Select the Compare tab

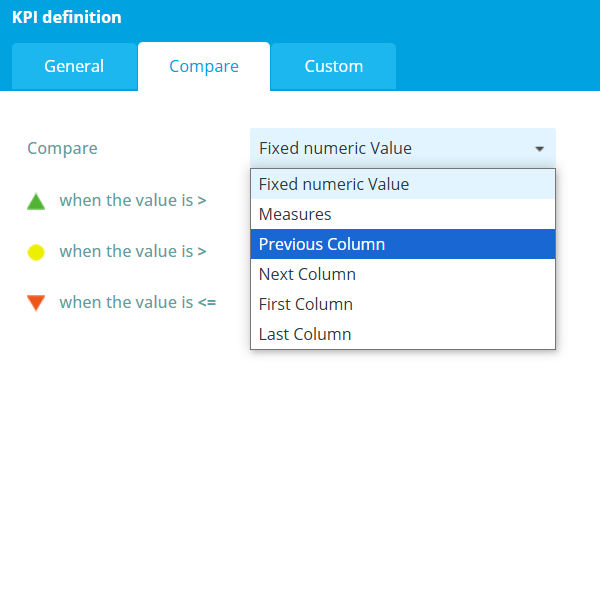(x=204, y=67)
